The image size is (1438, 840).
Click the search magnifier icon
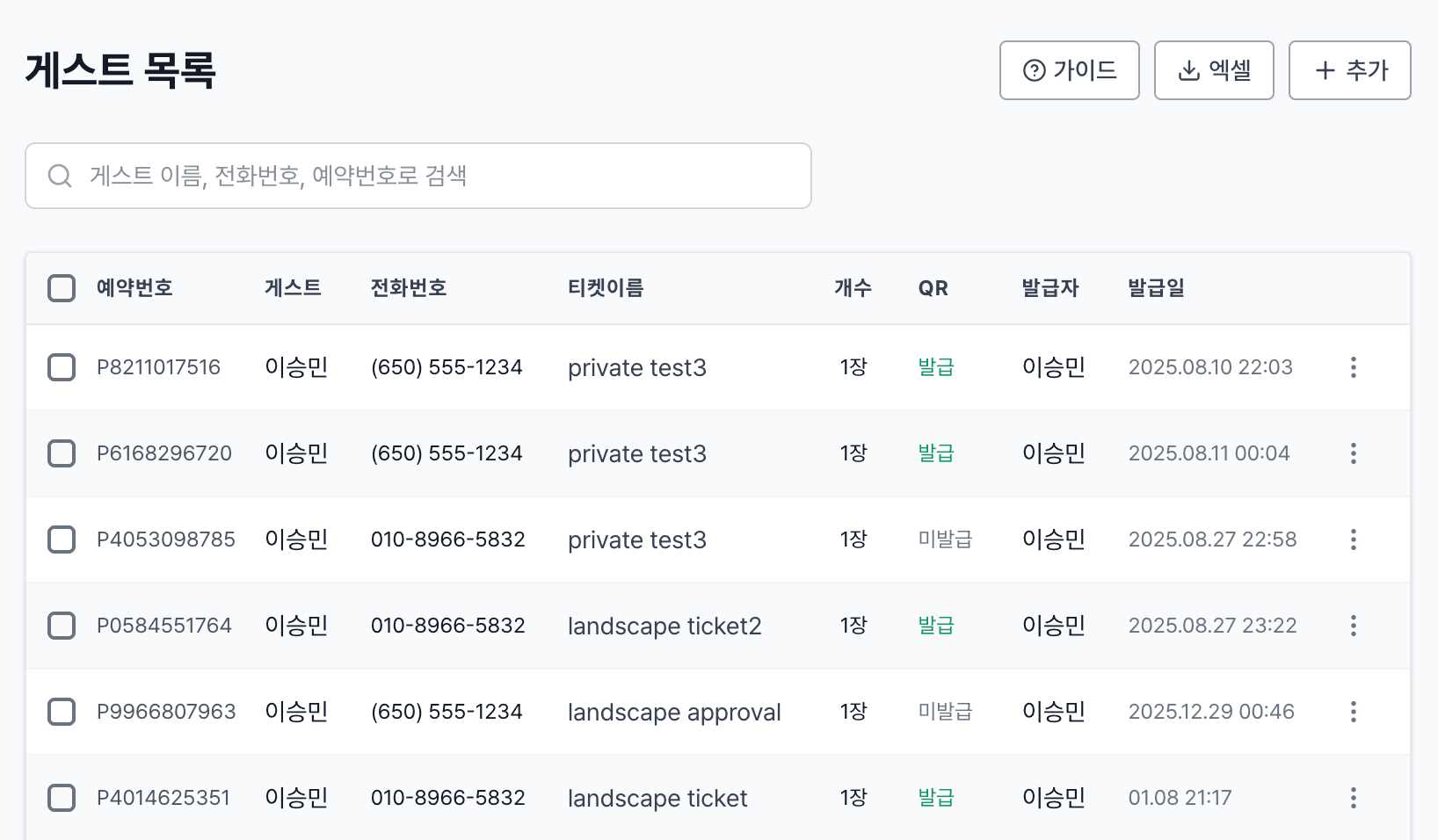[60, 176]
